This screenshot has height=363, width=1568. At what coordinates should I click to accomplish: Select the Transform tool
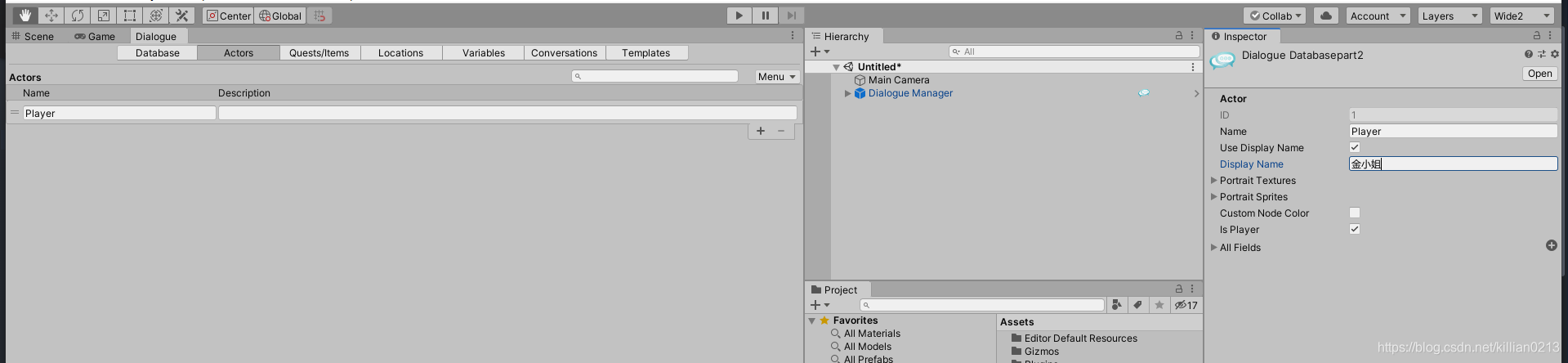point(156,16)
